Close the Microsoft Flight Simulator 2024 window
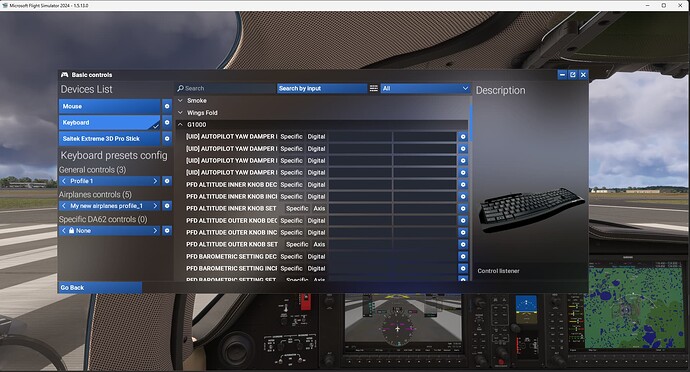The image size is (690, 372). click(x=680, y=5)
